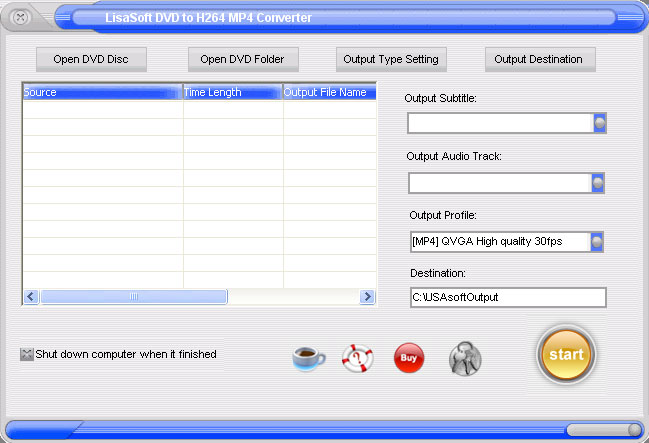
Task: Expand the Output Profile dropdown
Action: pyautogui.click(x=597, y=242)
